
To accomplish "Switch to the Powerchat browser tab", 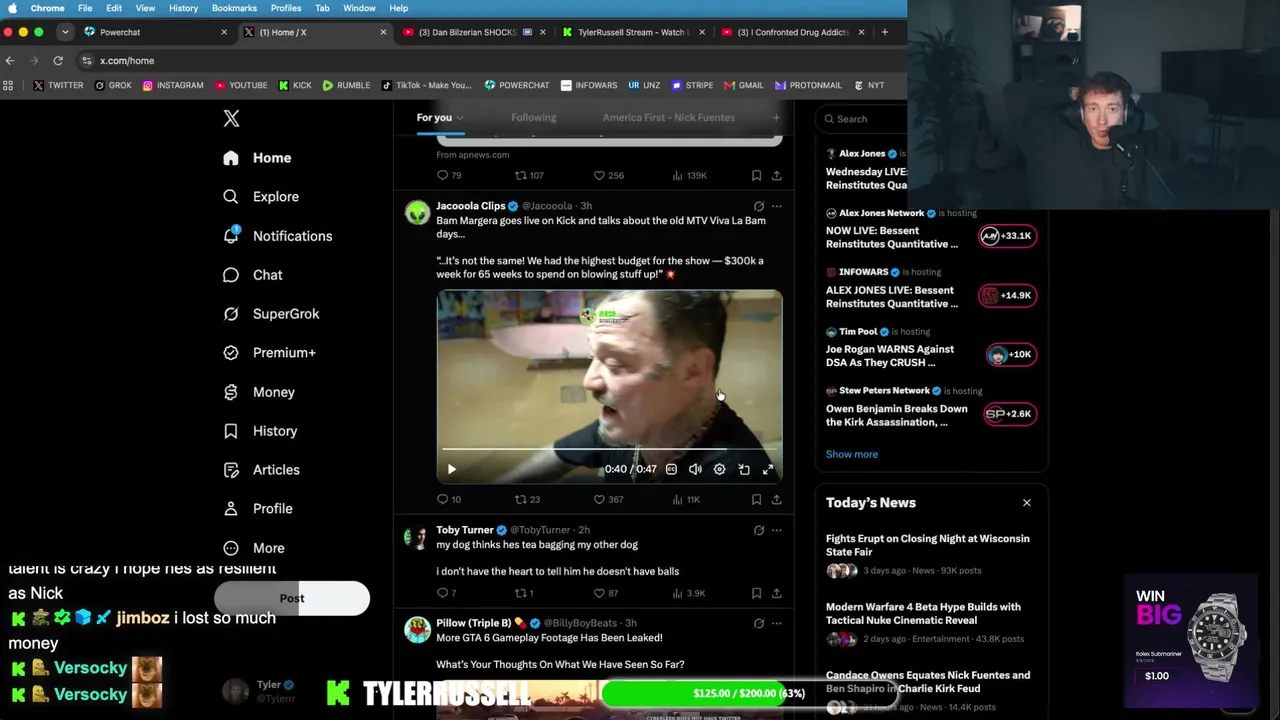I will point(155,32).
